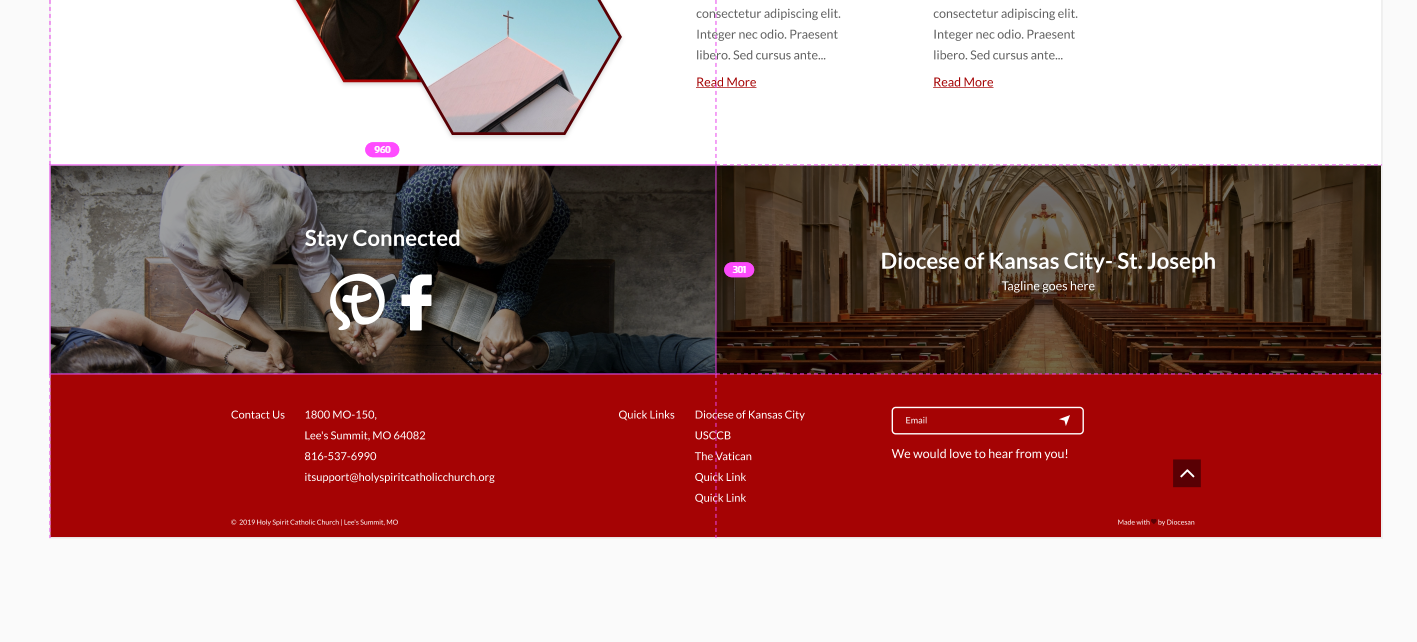Click the circular cross logo icon
Image resolution: width=1417 pixels, height=642 pixels.
(357, 301)
